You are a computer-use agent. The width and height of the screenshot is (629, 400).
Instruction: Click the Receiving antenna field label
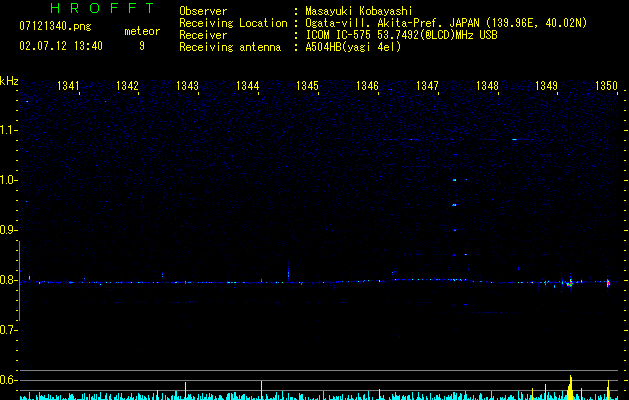[x=230, y=47]
